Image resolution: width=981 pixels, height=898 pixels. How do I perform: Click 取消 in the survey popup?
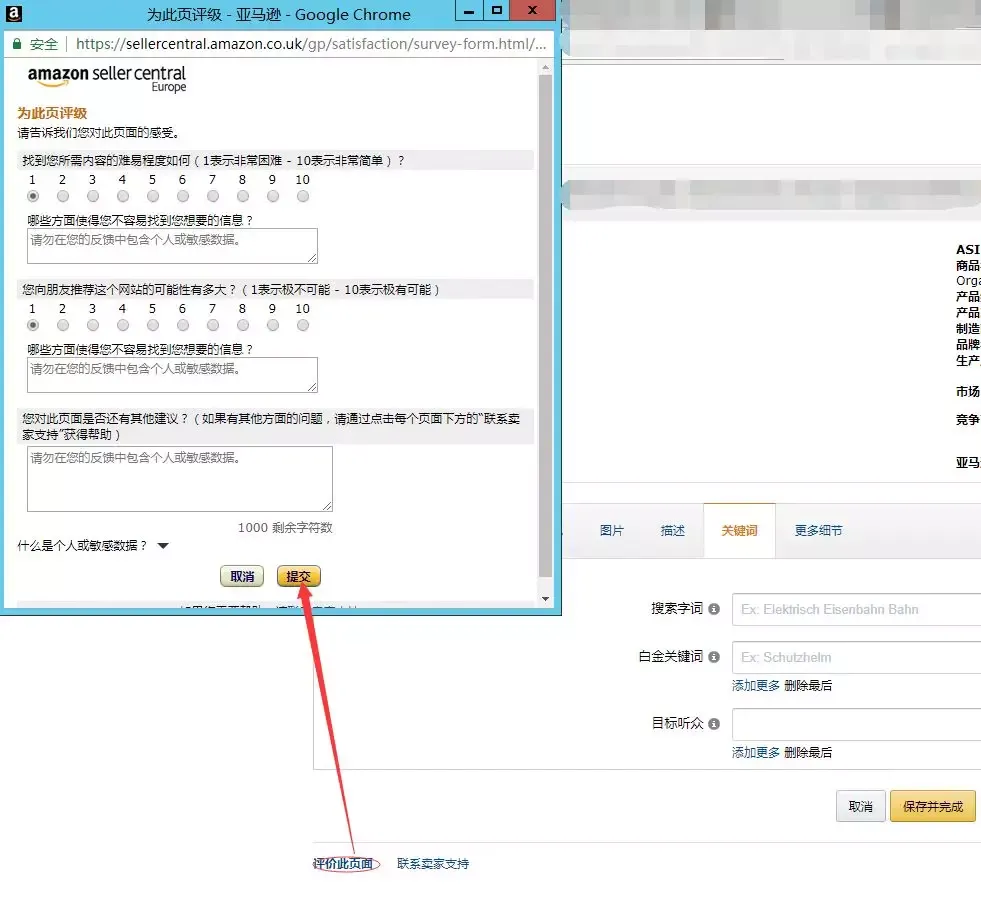tap(242, 576)
